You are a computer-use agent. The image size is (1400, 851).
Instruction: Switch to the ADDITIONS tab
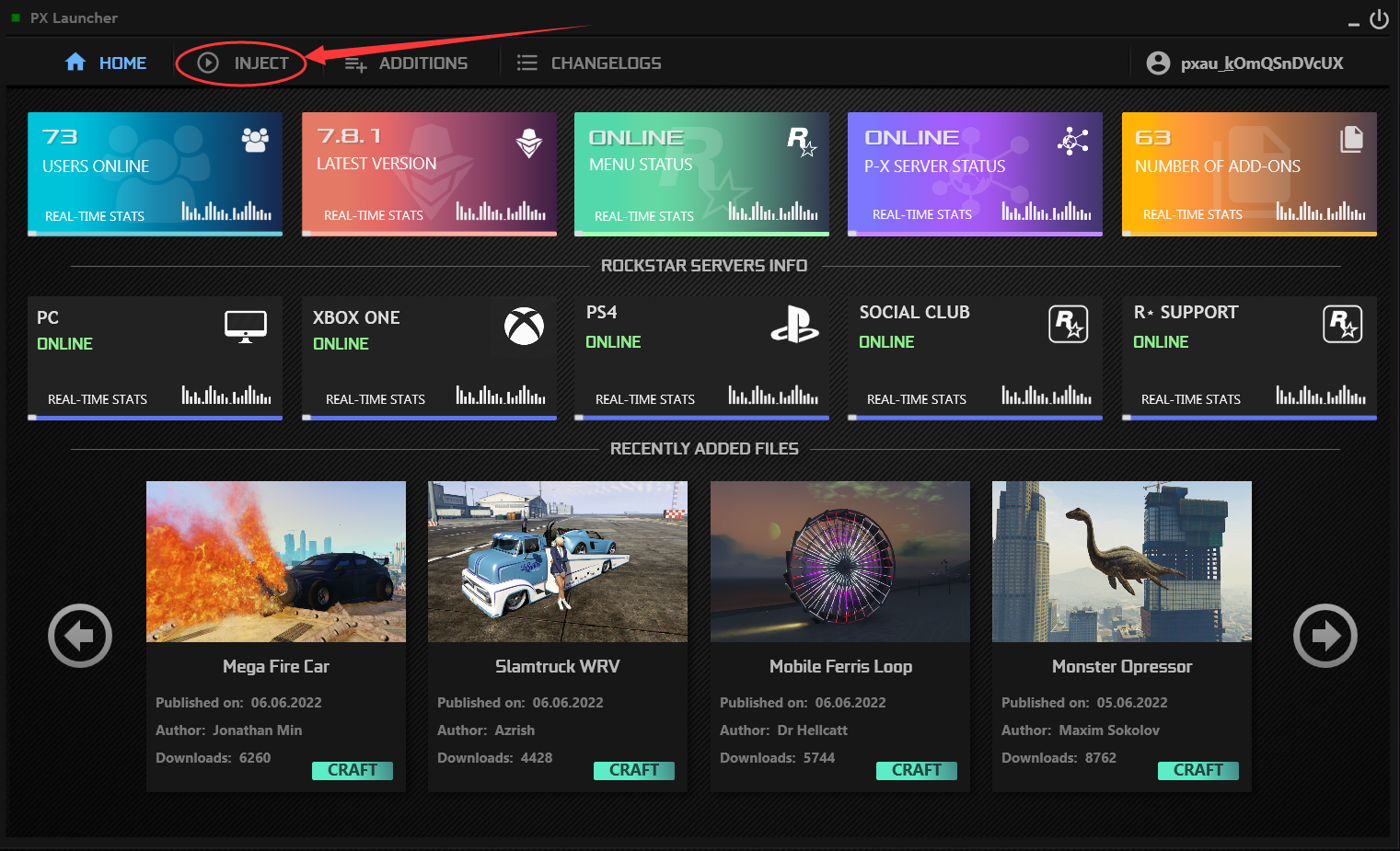[406, 63]
